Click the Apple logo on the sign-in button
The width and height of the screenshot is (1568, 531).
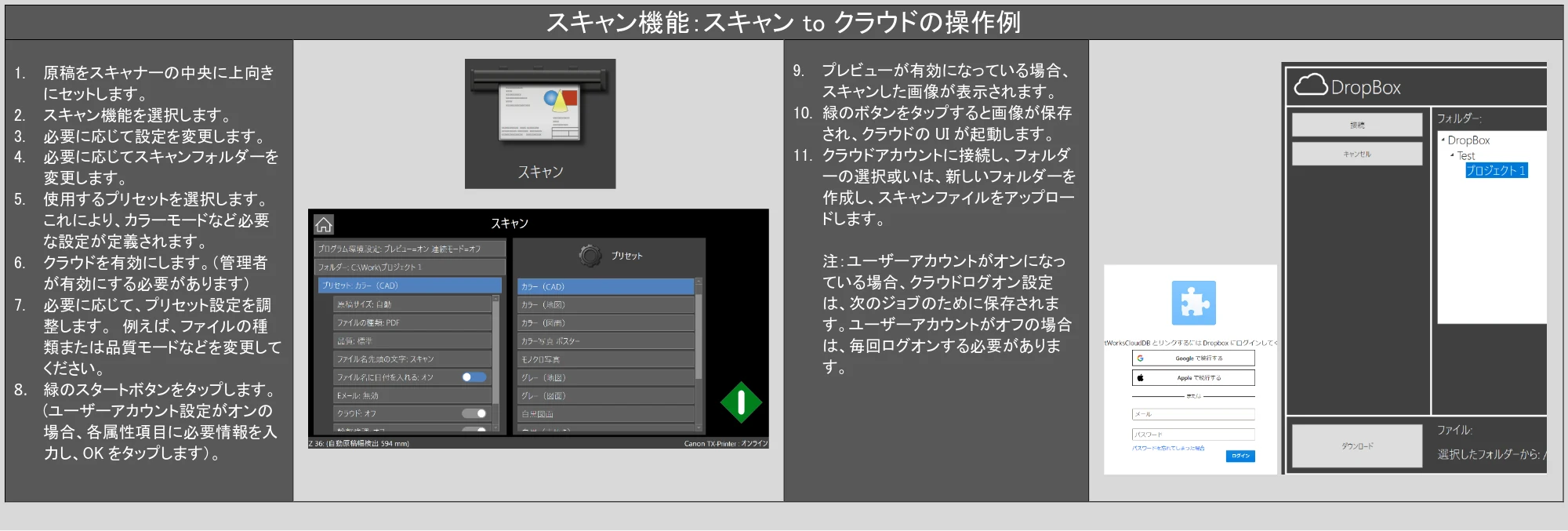[1140, 378]
